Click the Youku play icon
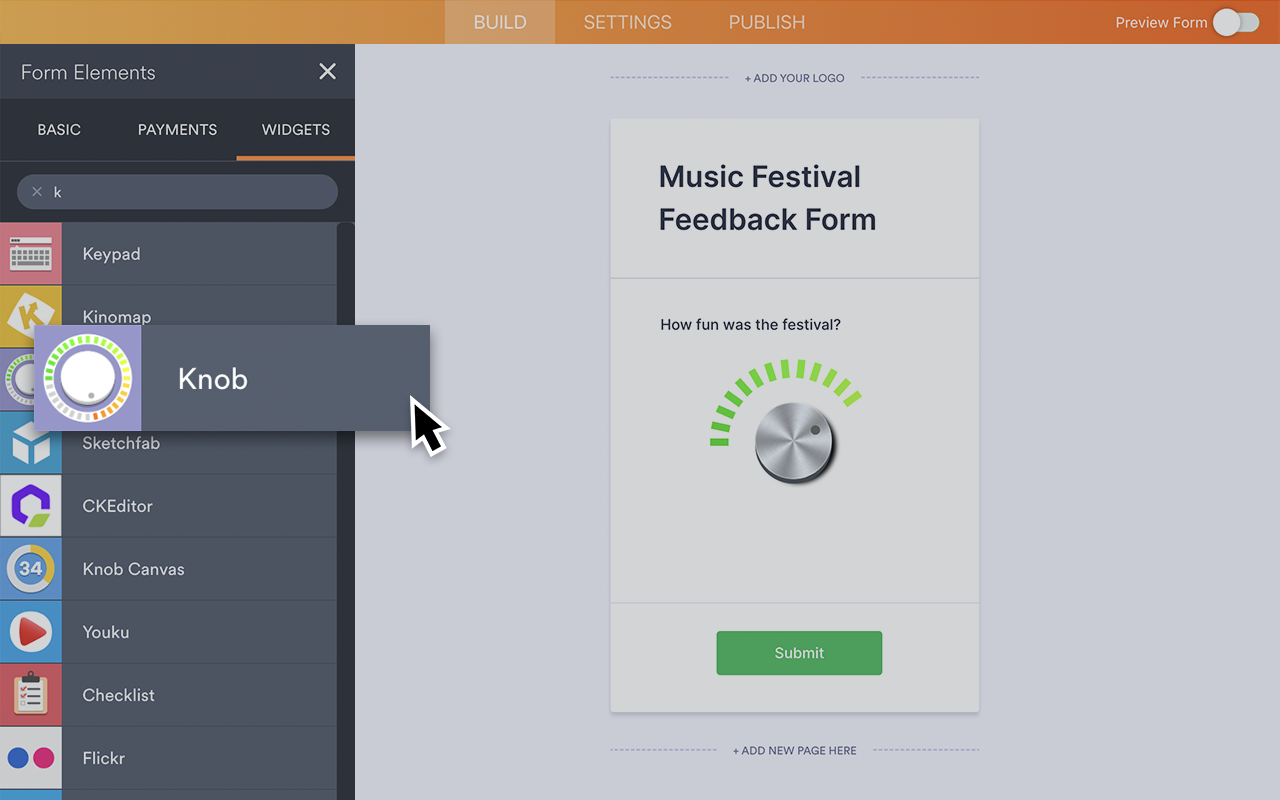 [30, 632]
